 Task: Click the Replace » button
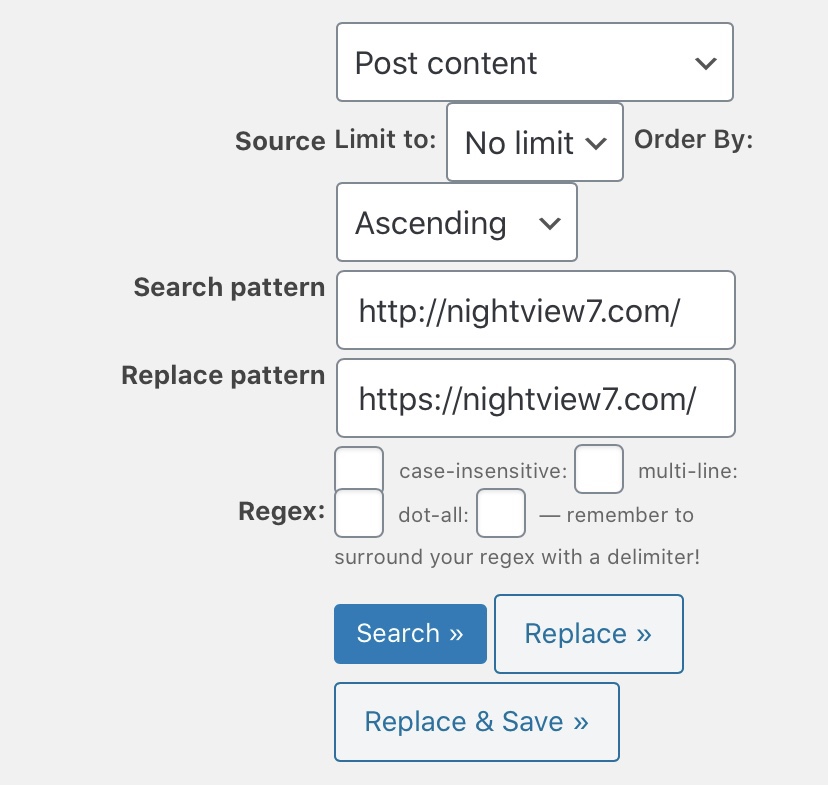(x=589, y=633)
